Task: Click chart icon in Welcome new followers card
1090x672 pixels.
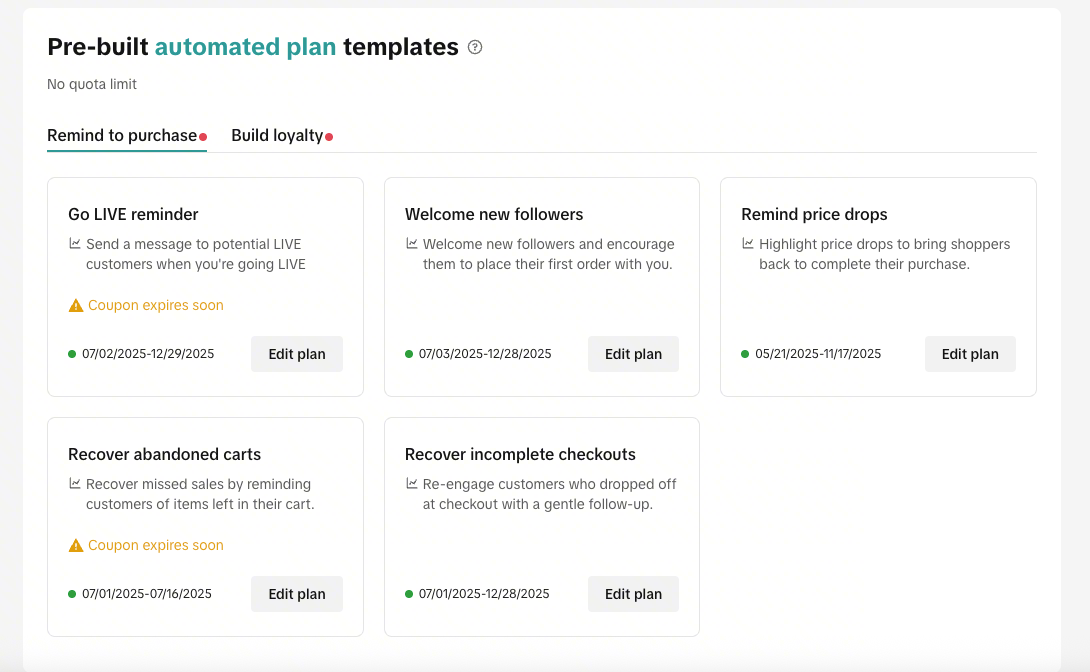Action: click(412, 244)
